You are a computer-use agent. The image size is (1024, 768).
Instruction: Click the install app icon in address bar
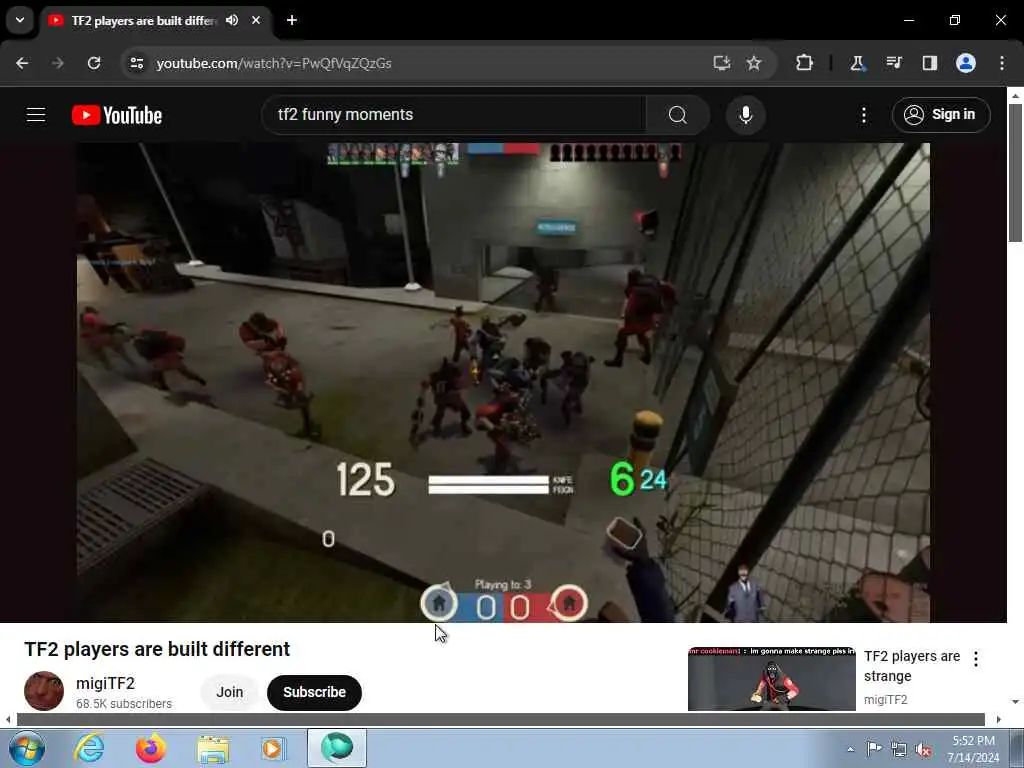721,63
